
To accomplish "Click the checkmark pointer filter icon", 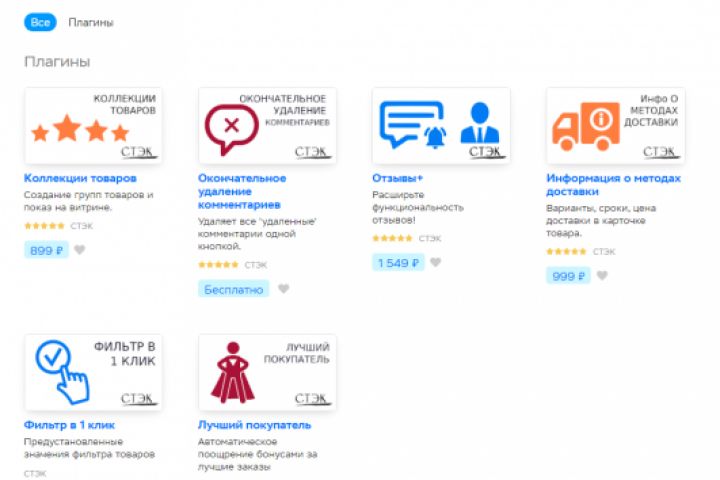I will tap(60, 370).
